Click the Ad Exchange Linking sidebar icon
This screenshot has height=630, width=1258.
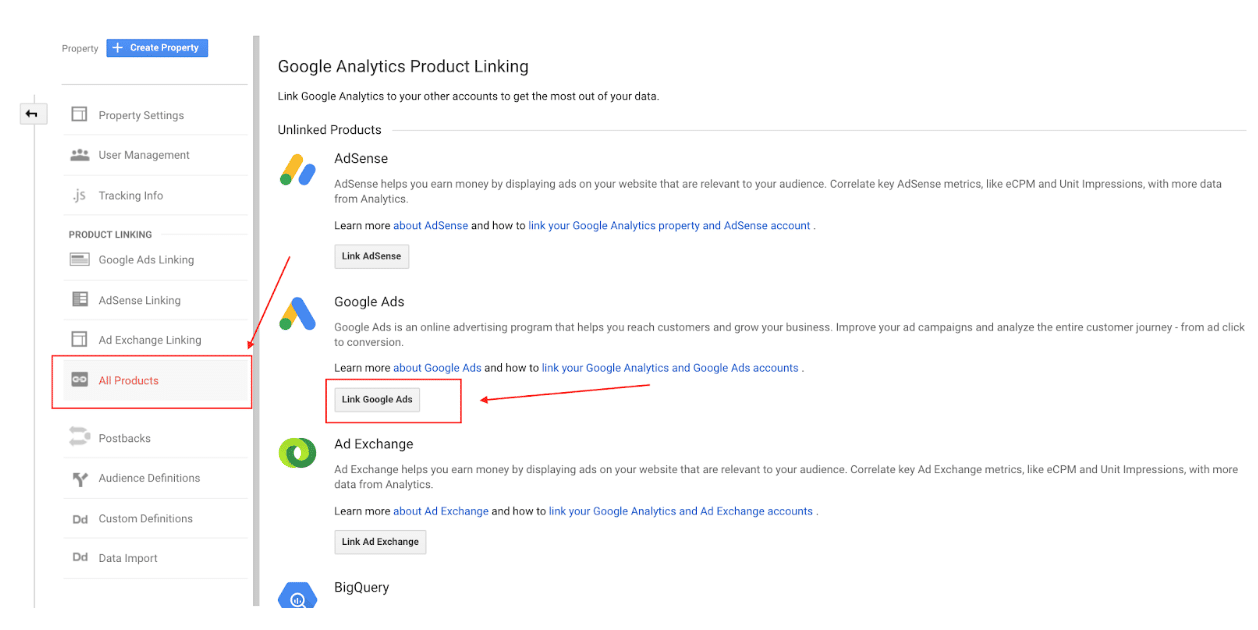click(x=79, y=340)
